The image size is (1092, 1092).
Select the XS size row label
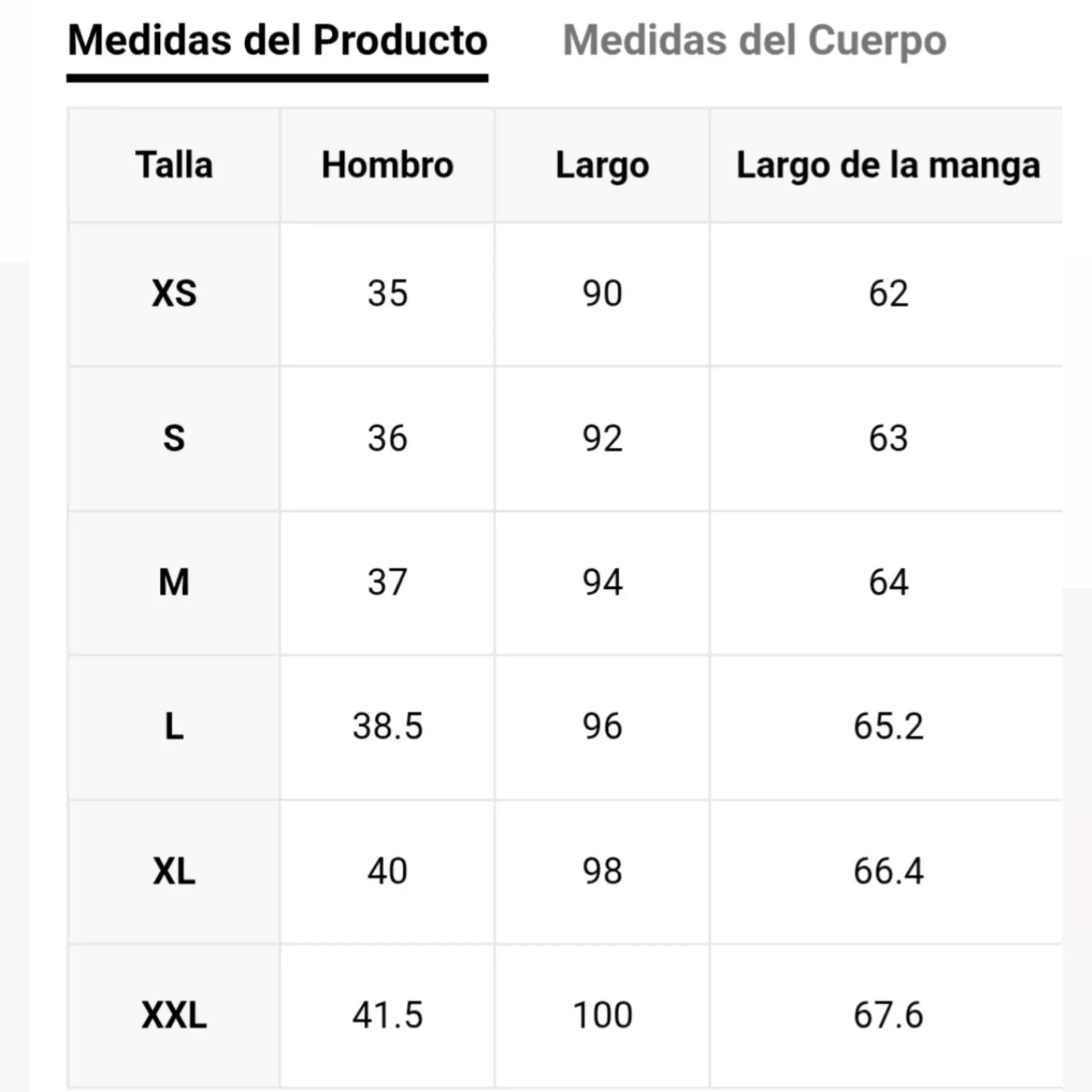[174, 294]
